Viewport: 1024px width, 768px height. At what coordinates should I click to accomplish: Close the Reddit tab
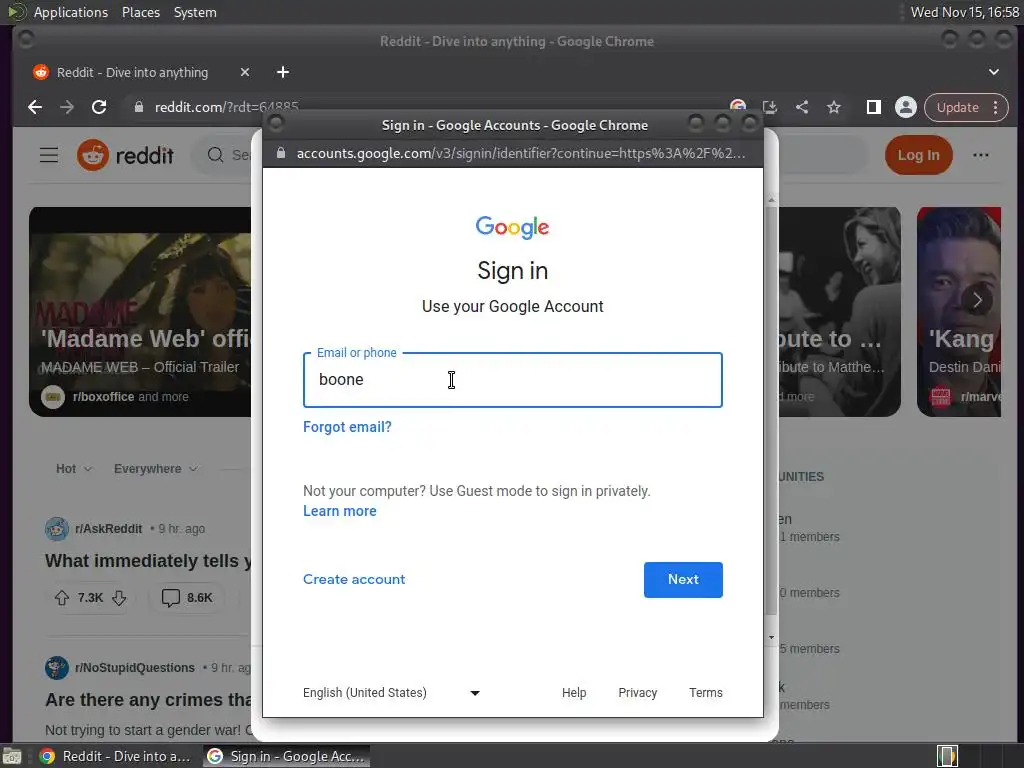[245, 72]
